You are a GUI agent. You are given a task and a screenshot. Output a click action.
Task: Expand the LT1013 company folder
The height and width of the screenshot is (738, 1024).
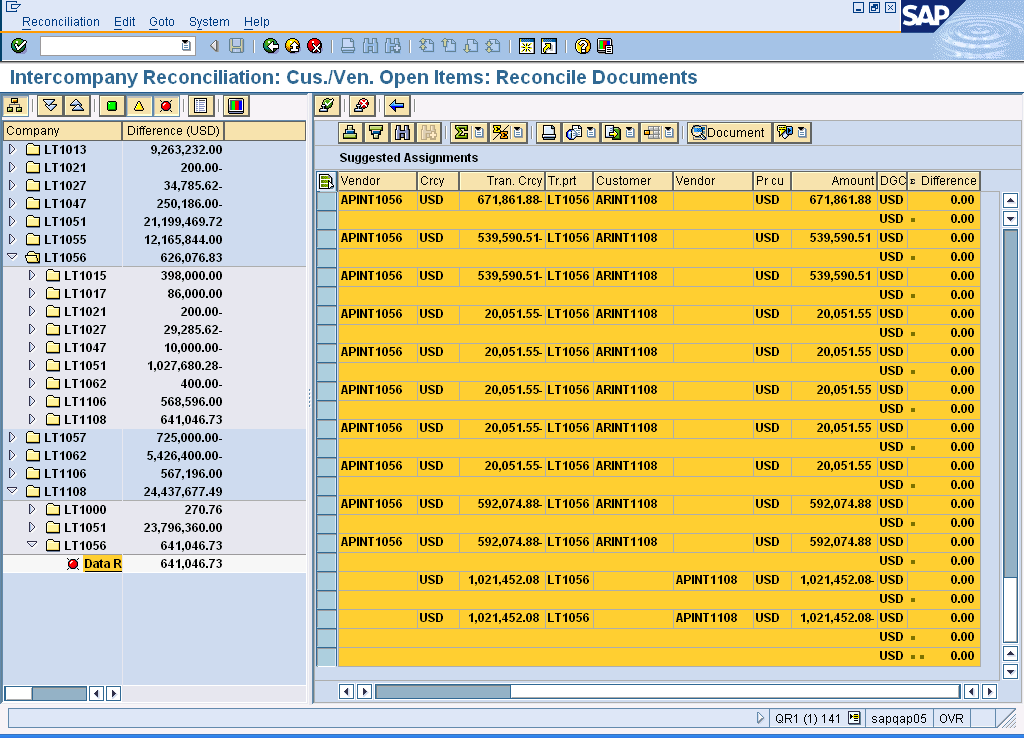coord(12,149)
